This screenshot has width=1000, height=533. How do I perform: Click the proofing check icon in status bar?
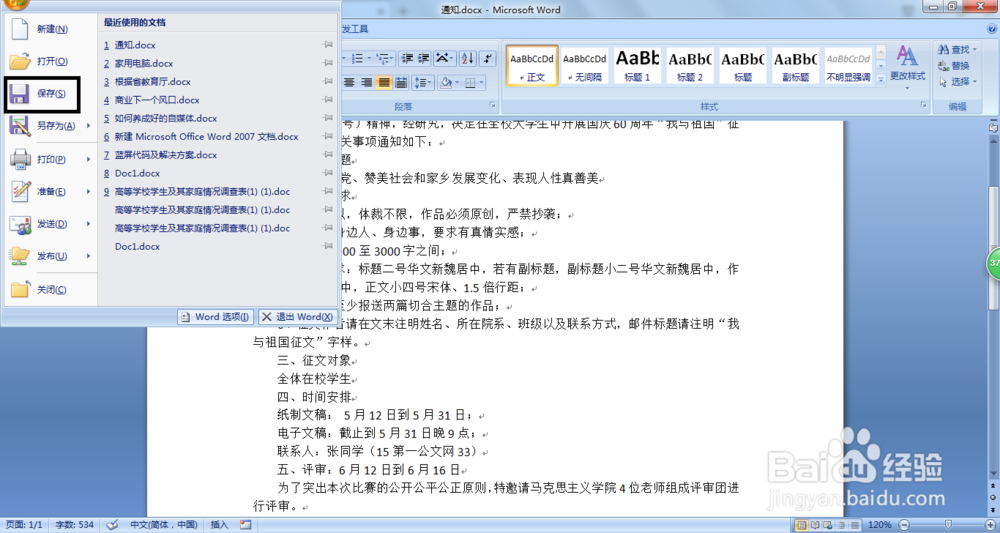[x=112, y=525]
